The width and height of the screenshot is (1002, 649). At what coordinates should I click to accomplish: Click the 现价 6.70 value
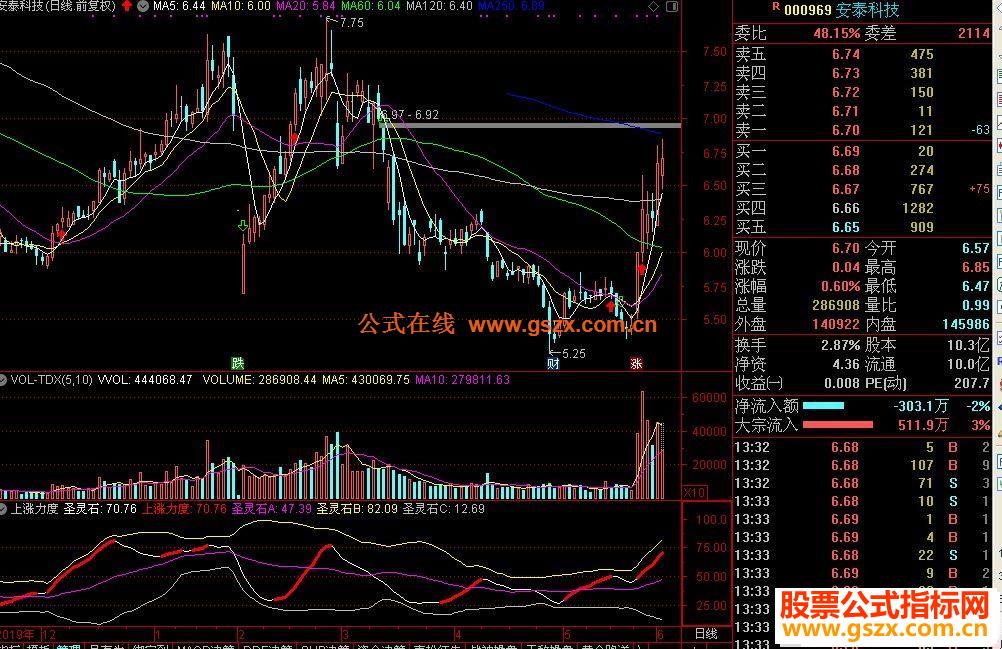pos(845,248)
